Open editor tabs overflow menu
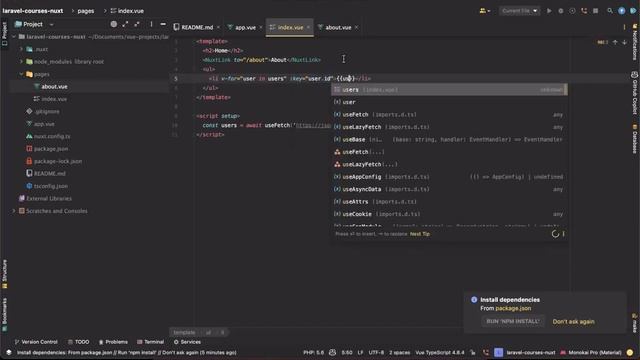 [x=624, y=27]
